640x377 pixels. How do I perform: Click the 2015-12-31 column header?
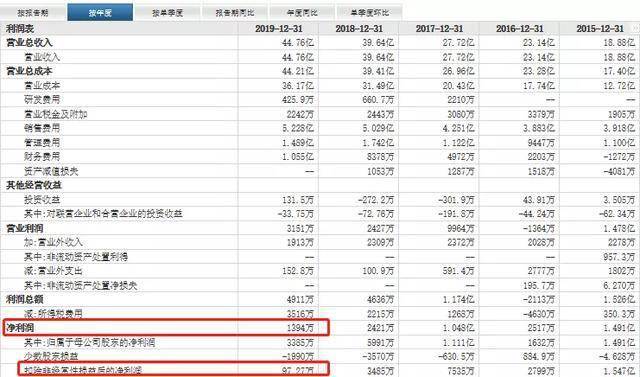click(x=600, y=29)
